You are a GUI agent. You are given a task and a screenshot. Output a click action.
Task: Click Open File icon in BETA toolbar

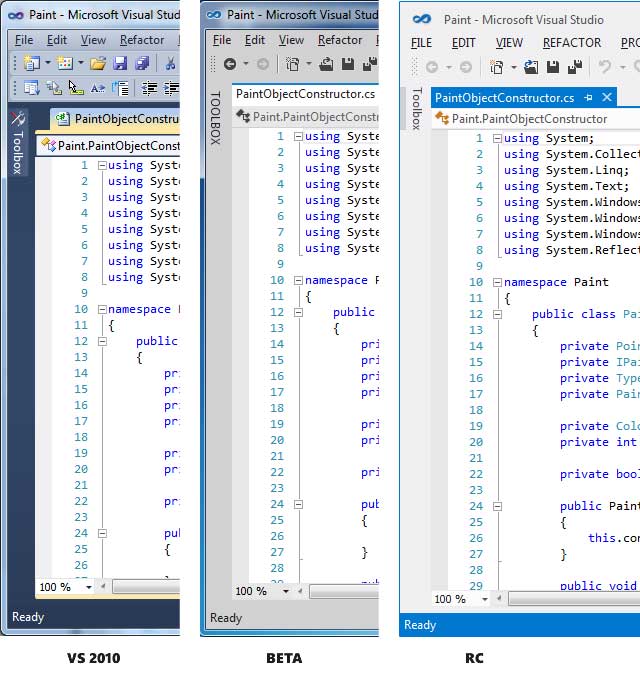pos(326,65)
